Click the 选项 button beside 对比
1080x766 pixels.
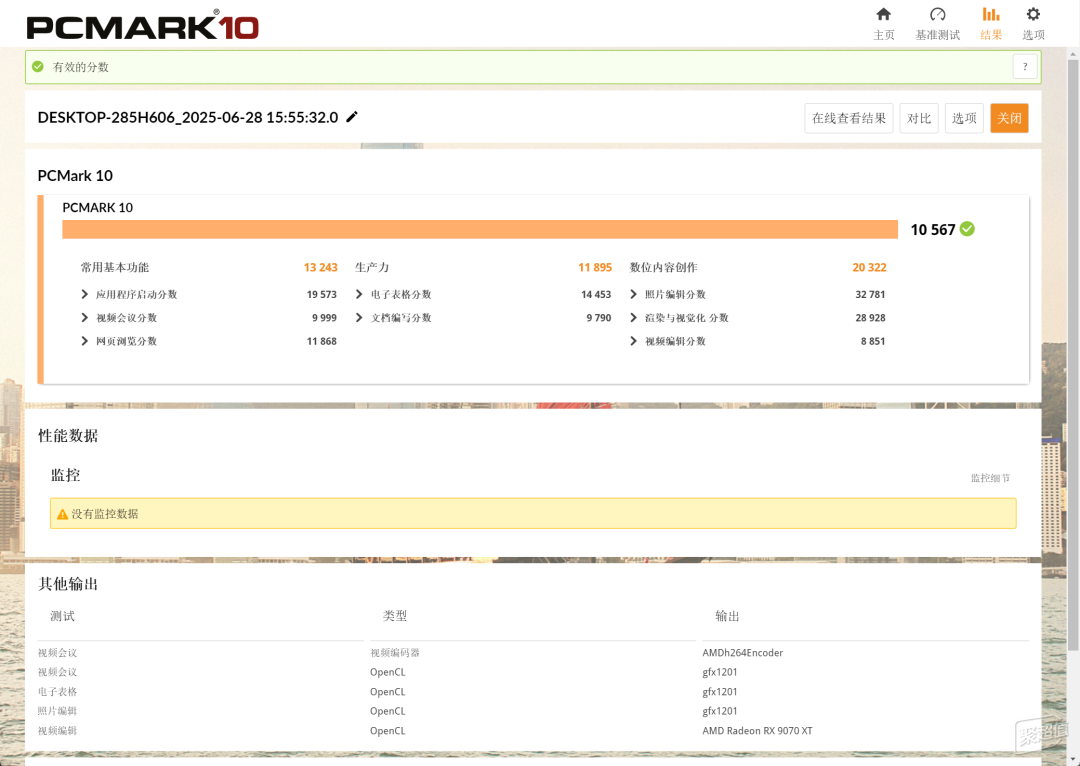(x=964, y=118)
